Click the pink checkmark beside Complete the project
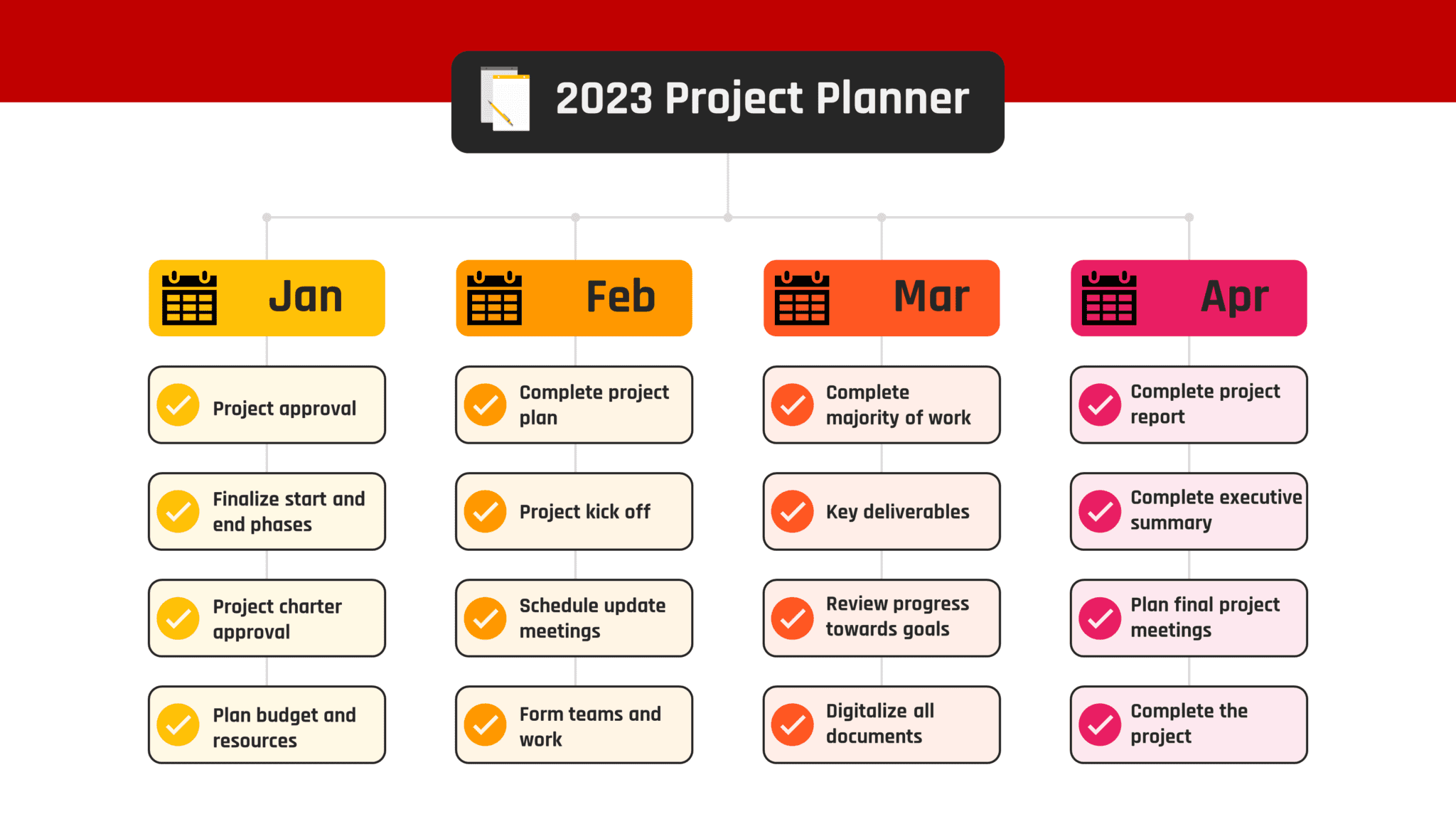The image size is (1456, 819). tap(1100, 725)
